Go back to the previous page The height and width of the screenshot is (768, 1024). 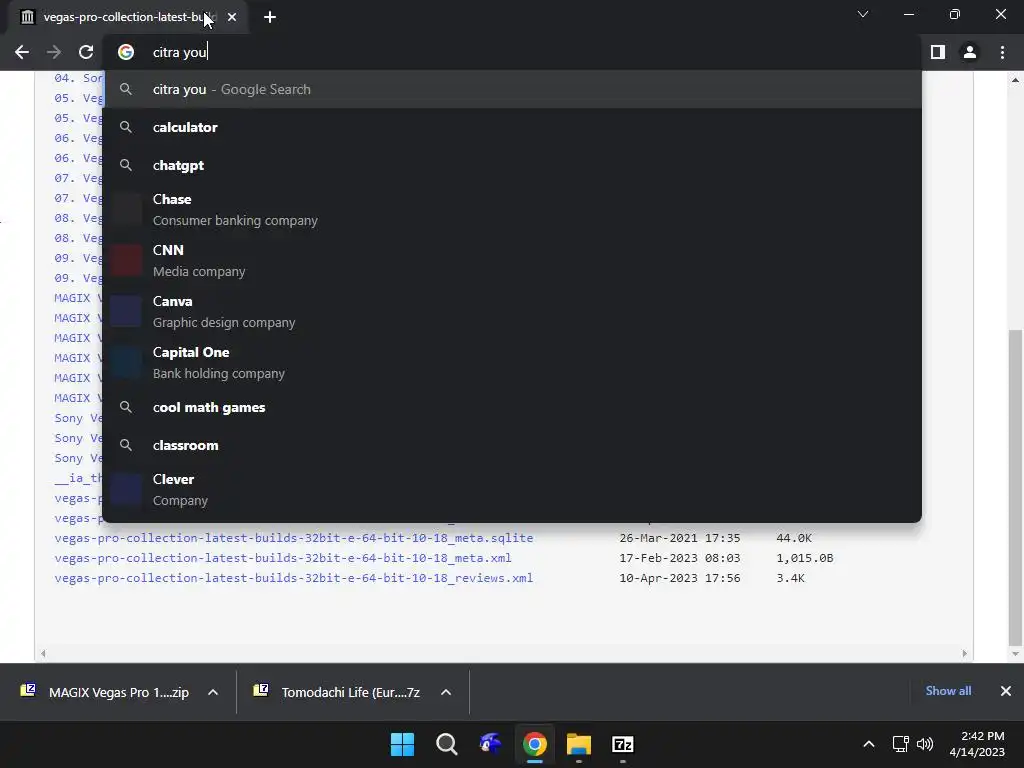(22, 52)
